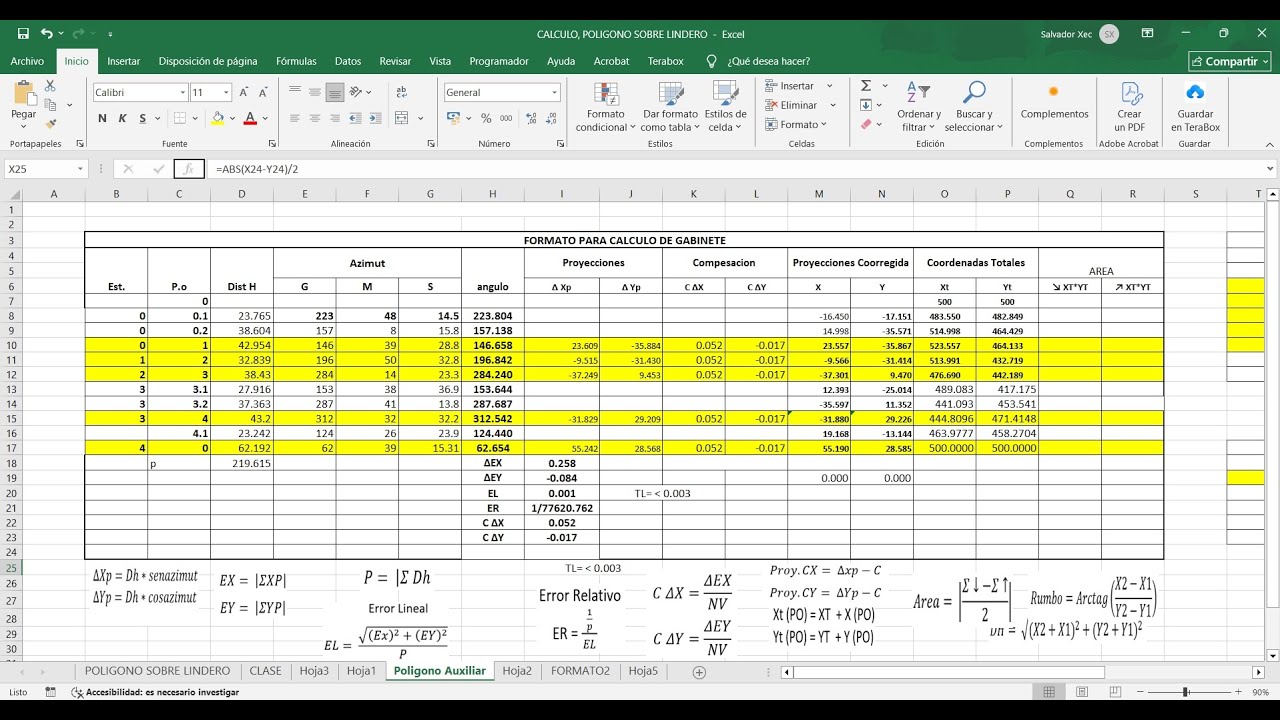Decrease the font size
This screenshot has width=1280, height=720.
[262, 92]
